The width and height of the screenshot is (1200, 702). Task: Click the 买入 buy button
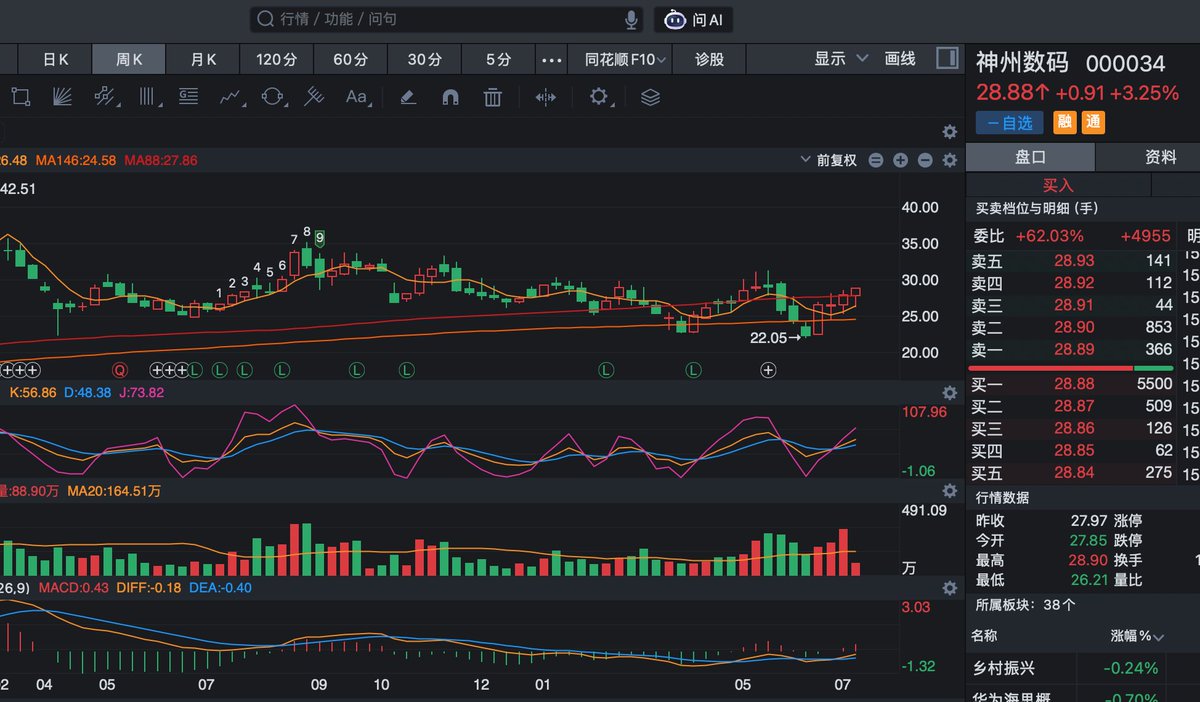point(1058,185)
